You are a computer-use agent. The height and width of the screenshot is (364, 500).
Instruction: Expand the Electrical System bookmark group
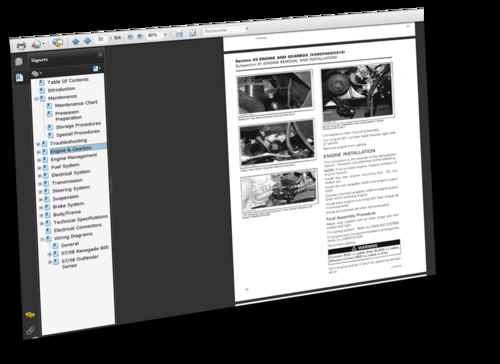[40, 176]
